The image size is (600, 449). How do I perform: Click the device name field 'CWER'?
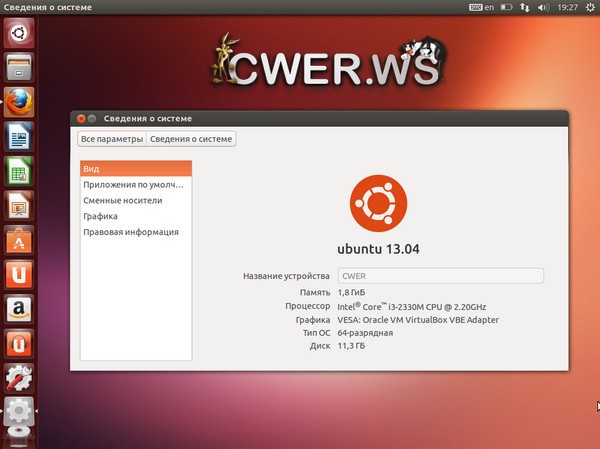click(439, 275)
